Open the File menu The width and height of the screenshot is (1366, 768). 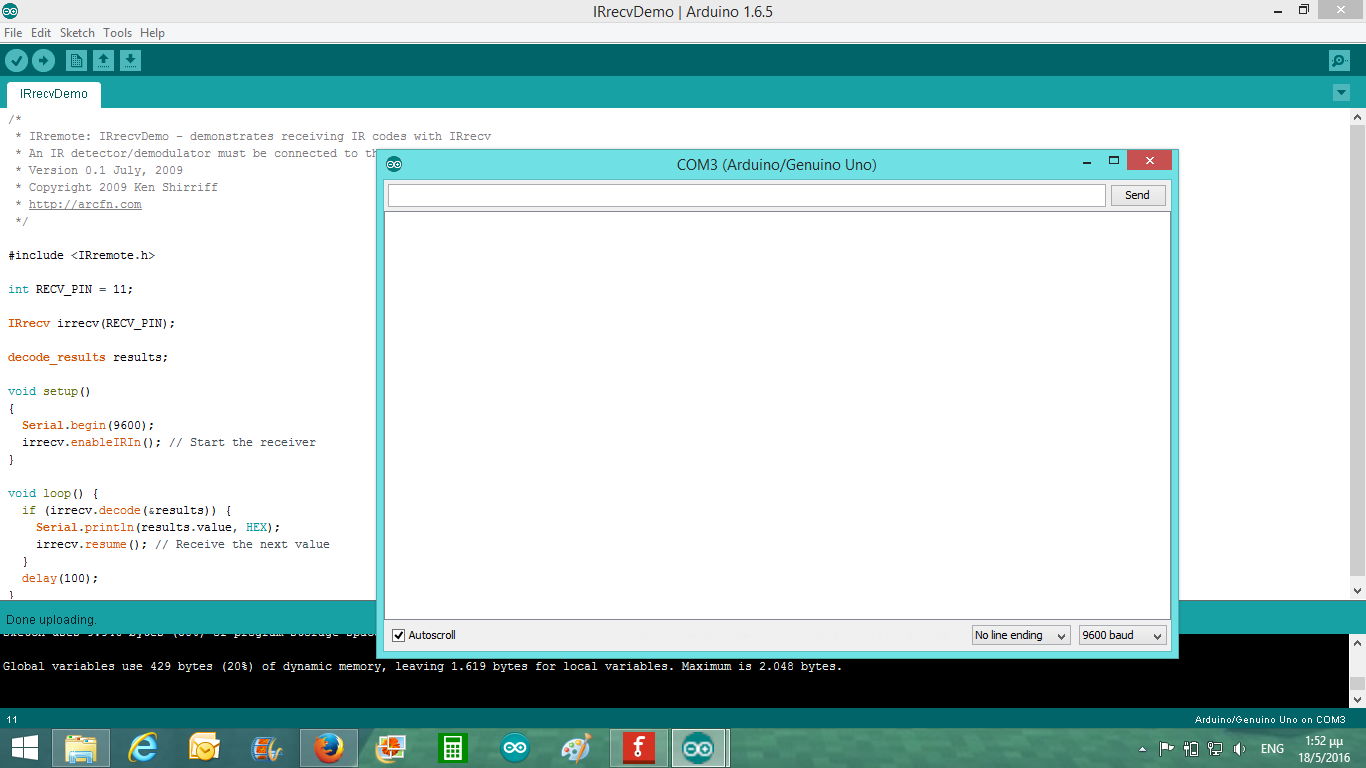coord(13,33)
